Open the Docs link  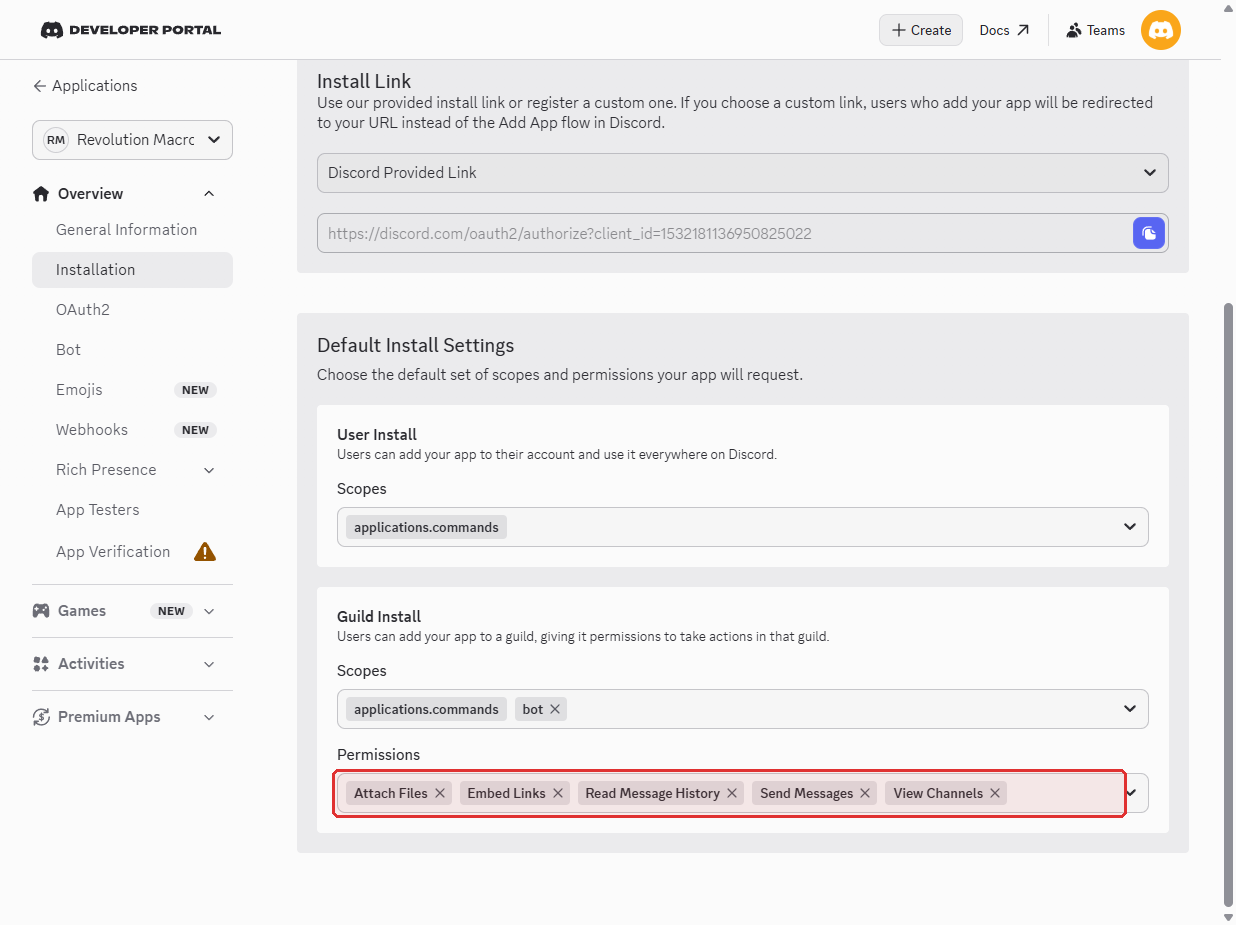pyautogui.click(x=1004, y=30)
